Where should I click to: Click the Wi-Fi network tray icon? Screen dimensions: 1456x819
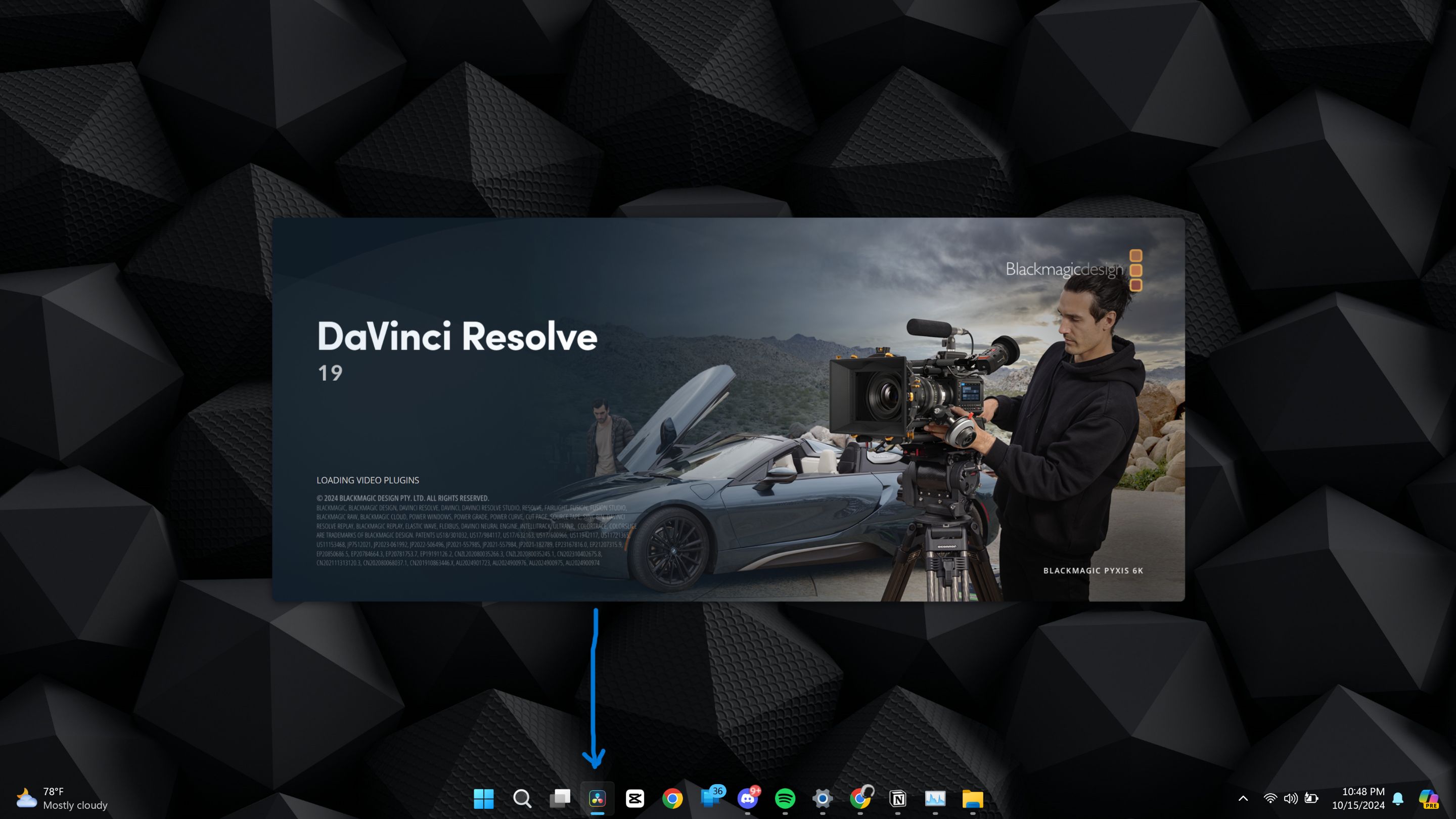click(x=1270, y=799)
